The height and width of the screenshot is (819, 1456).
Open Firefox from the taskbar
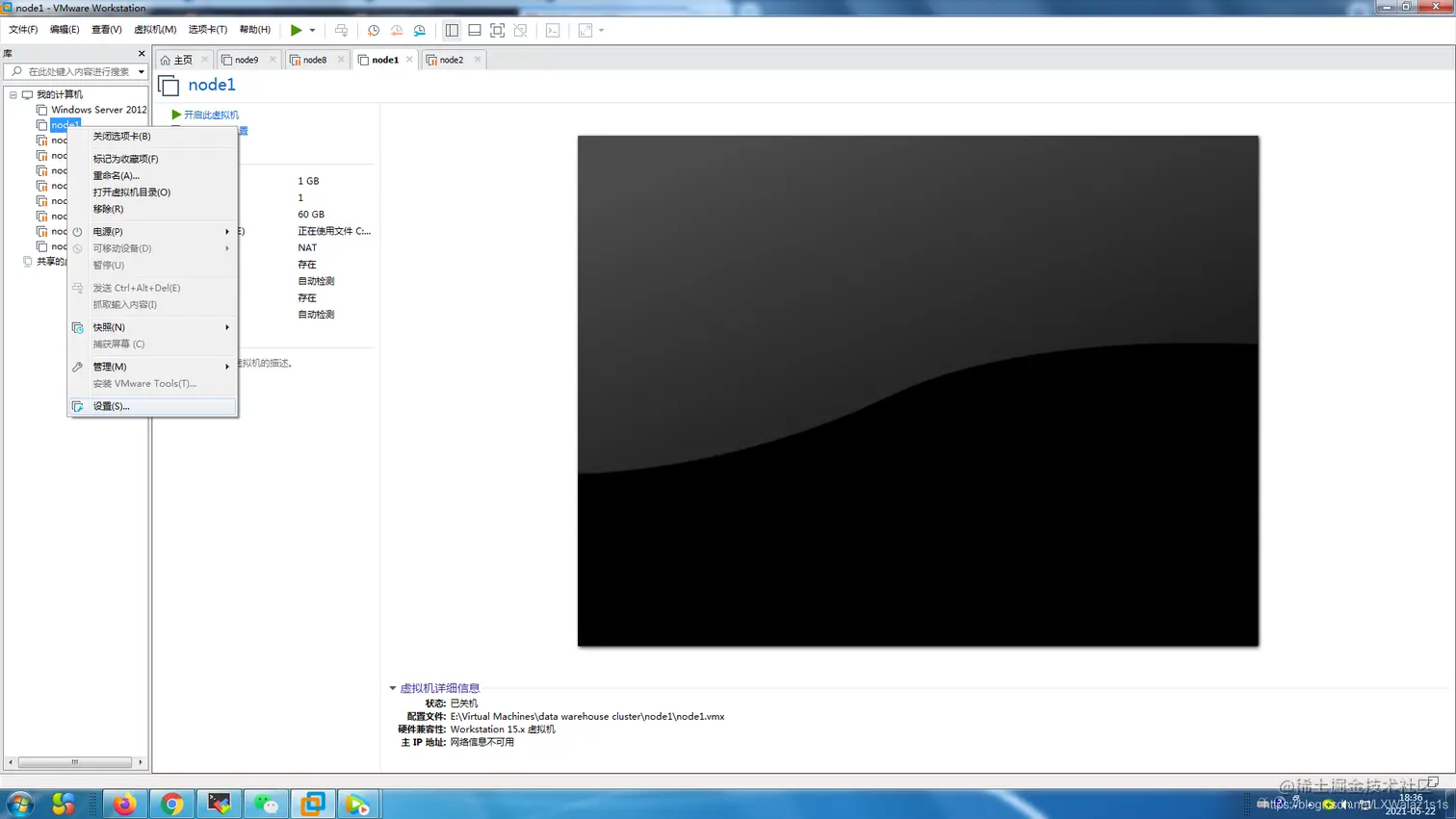[125, 804]
